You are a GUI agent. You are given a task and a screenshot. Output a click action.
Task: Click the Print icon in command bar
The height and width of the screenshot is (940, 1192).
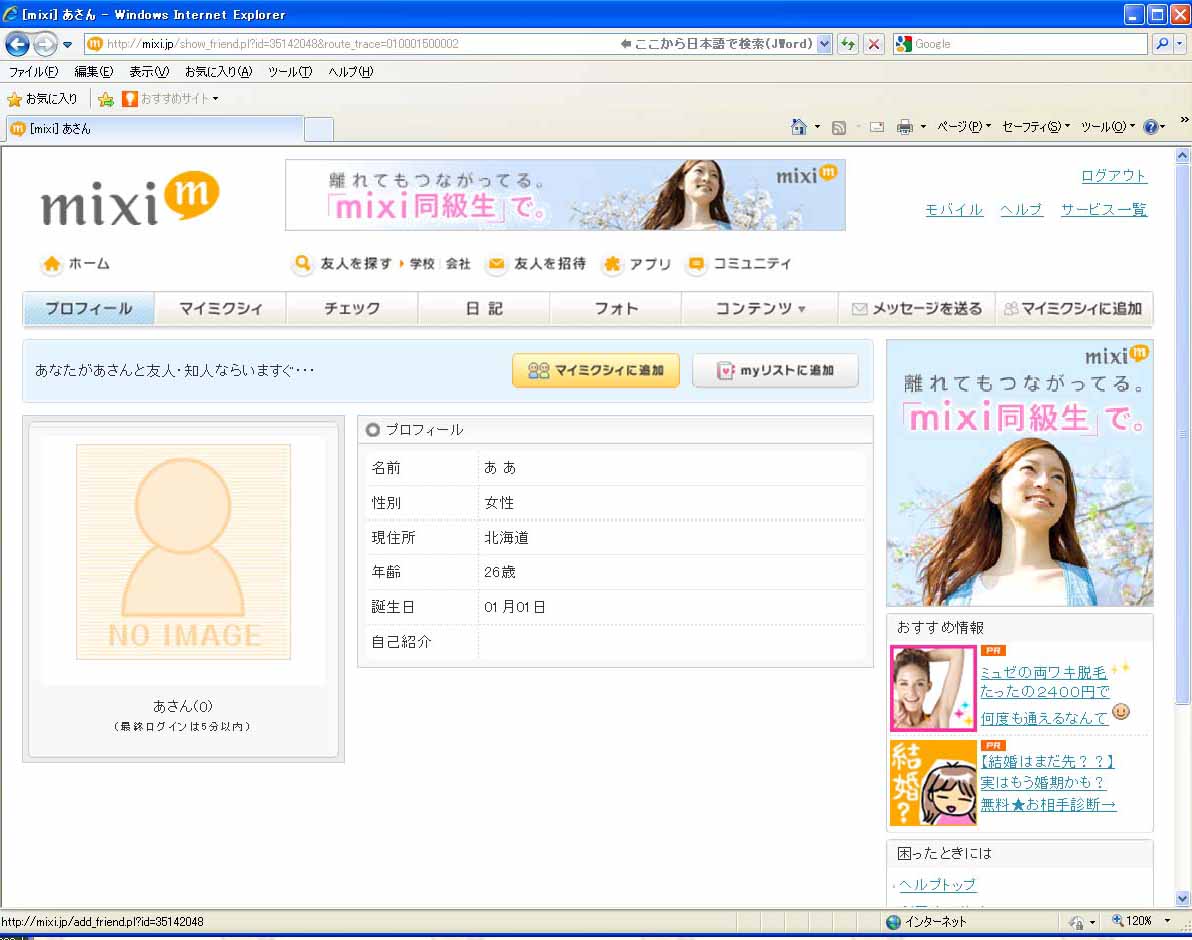(905, 127)
